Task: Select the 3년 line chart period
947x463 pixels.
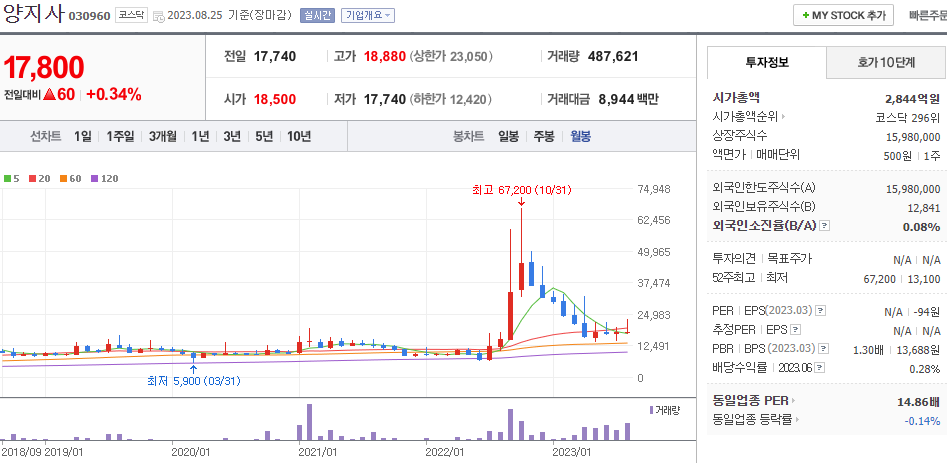Action: (x=232, y=136)
